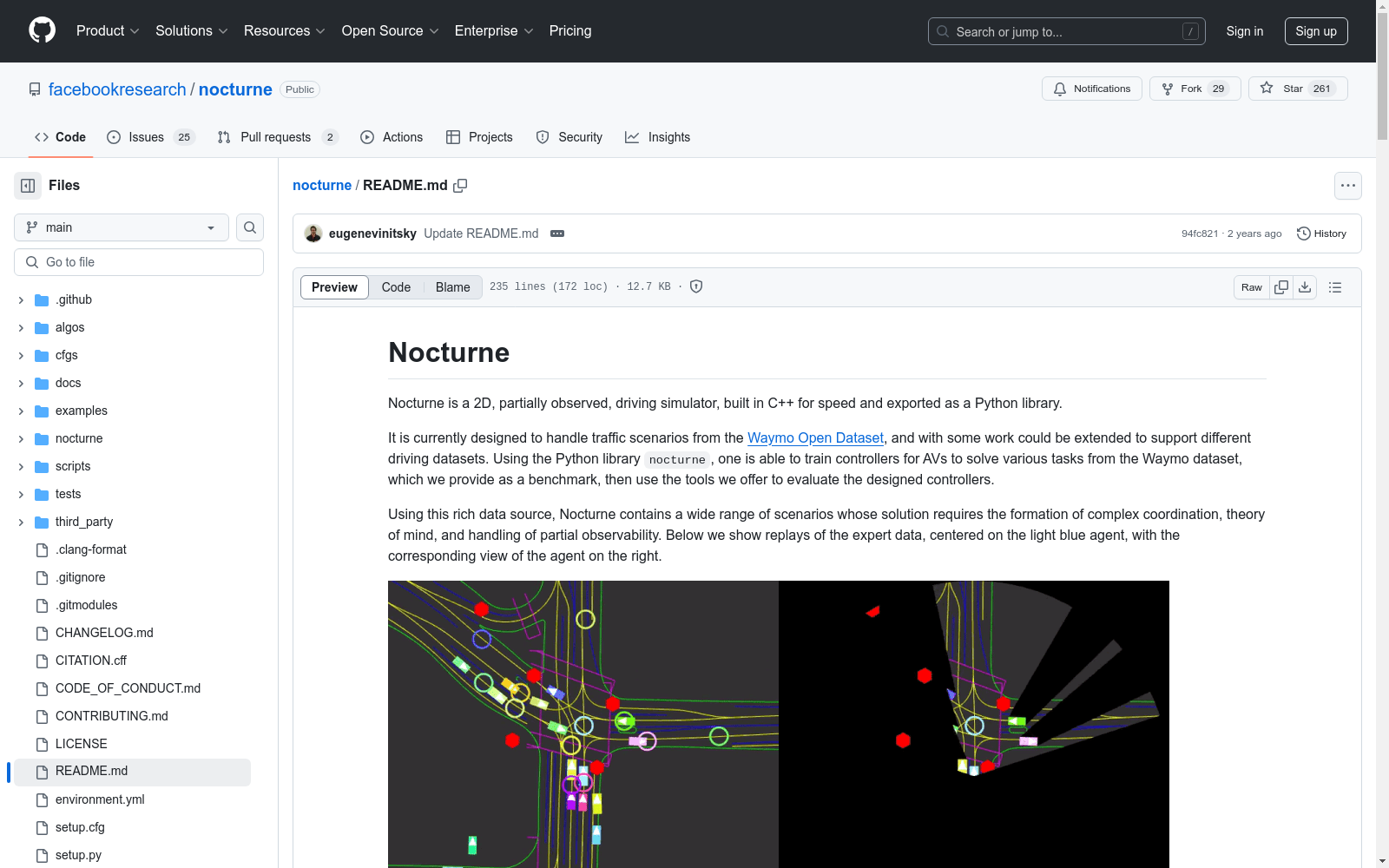Collapse the file tree side panel
The image size is (1389, 868).
pos(28,186)
